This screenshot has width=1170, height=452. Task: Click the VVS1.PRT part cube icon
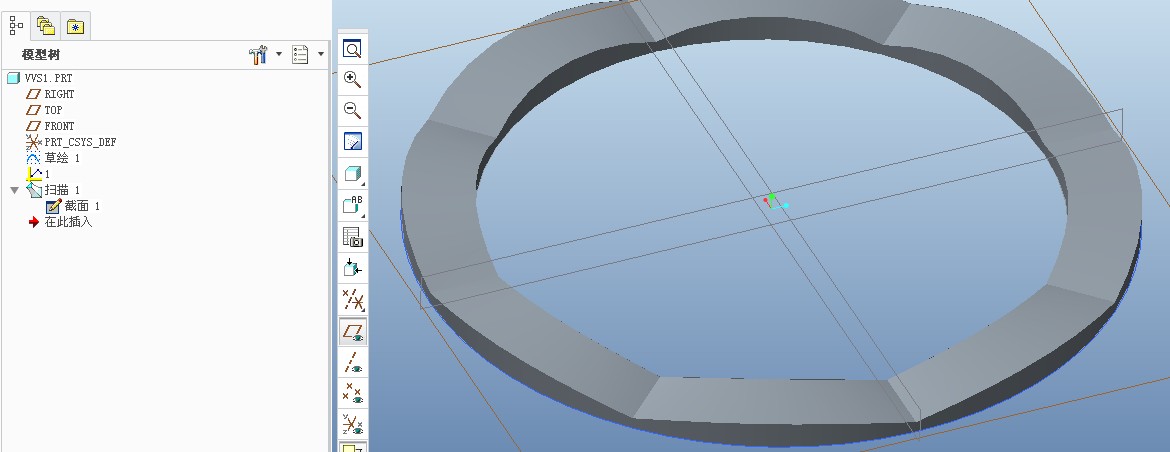click(x=13, y=78)
